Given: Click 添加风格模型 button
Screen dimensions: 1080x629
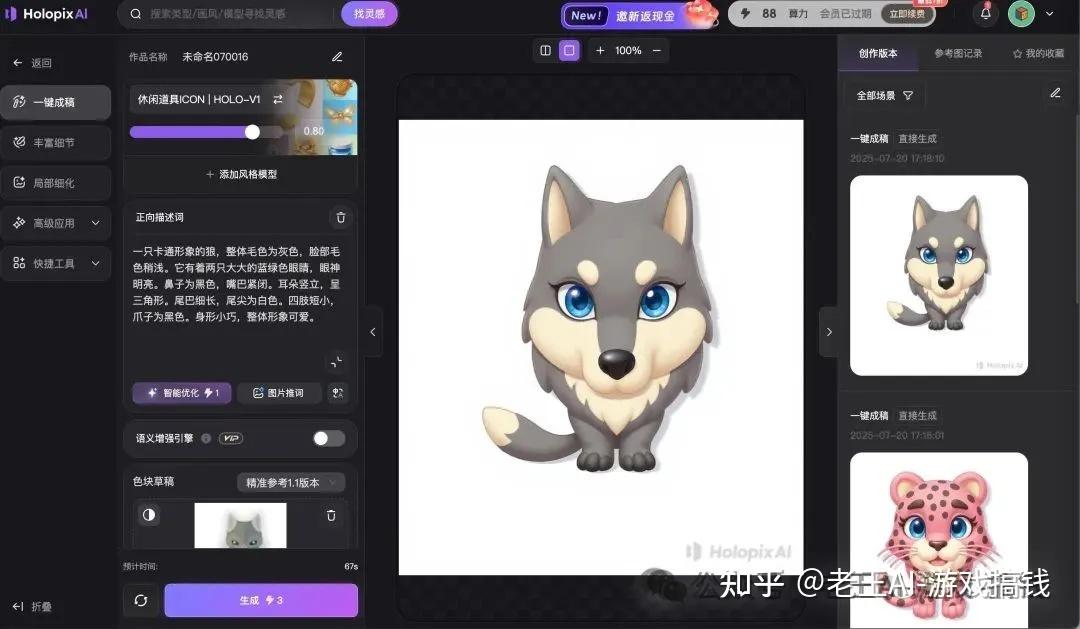Looking at the screenshot, I should pyautogui.click(x=241, y=174).
